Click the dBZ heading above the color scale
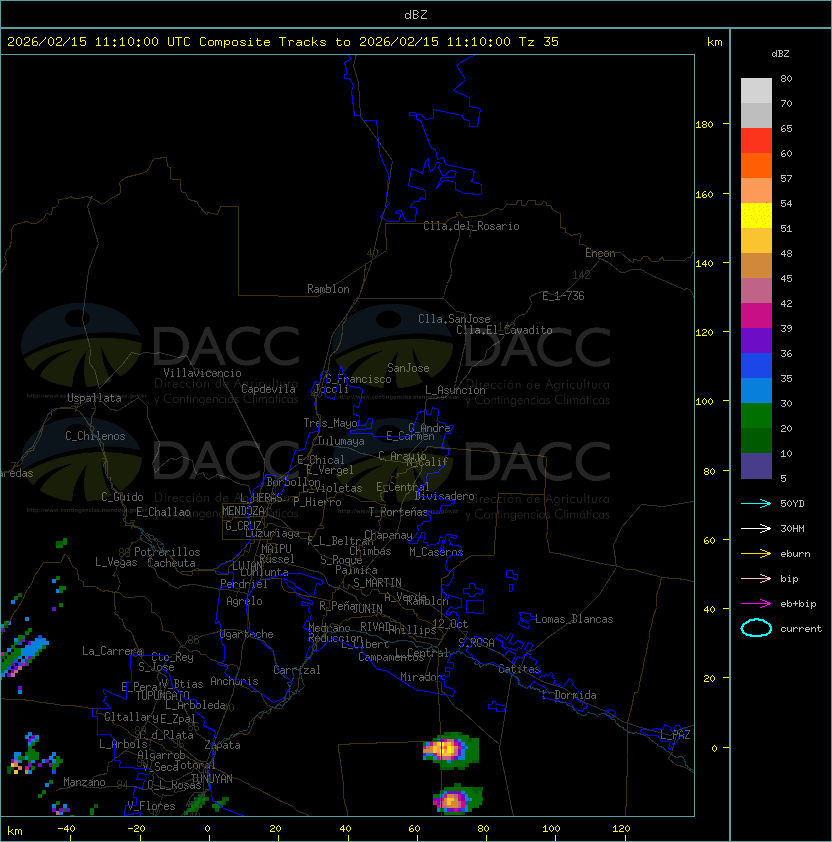 coord(780,54)
